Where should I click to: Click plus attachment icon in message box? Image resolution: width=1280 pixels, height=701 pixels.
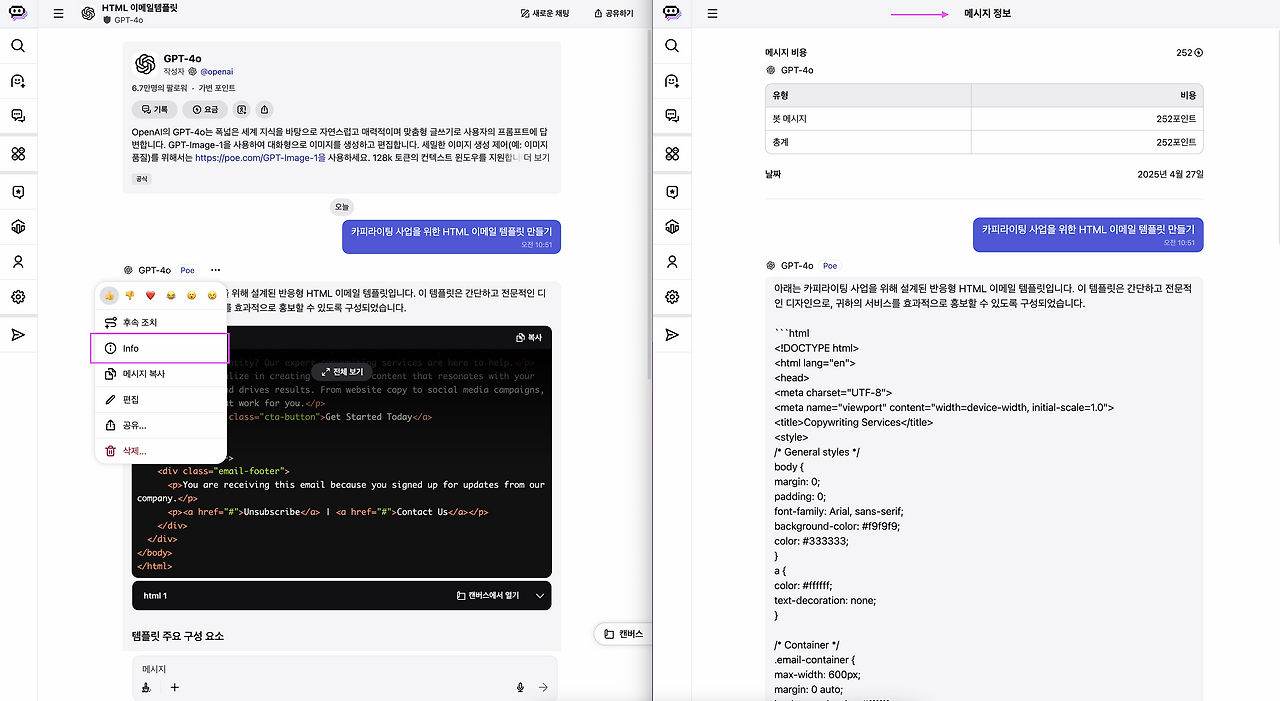[175, 687]
